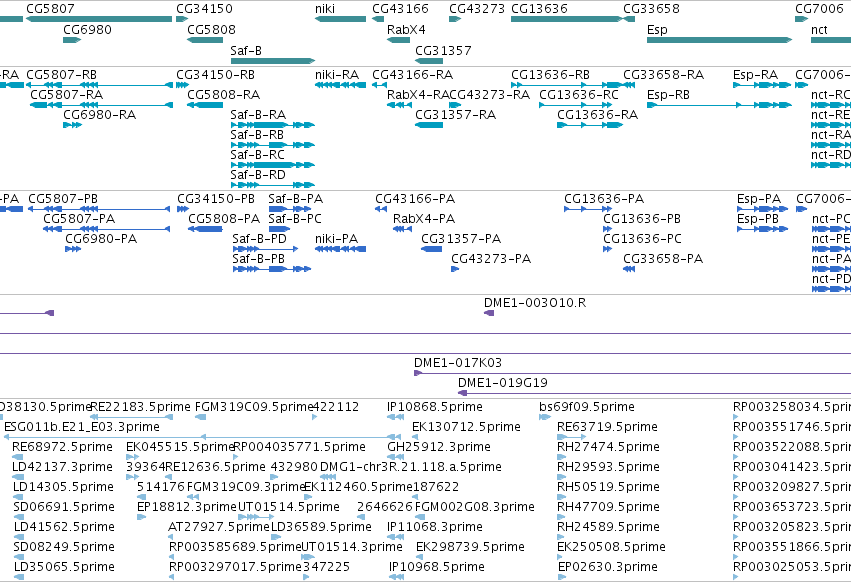Click EST GH25912.3prime
Viewport: 851px width, 582px height.
395,457
